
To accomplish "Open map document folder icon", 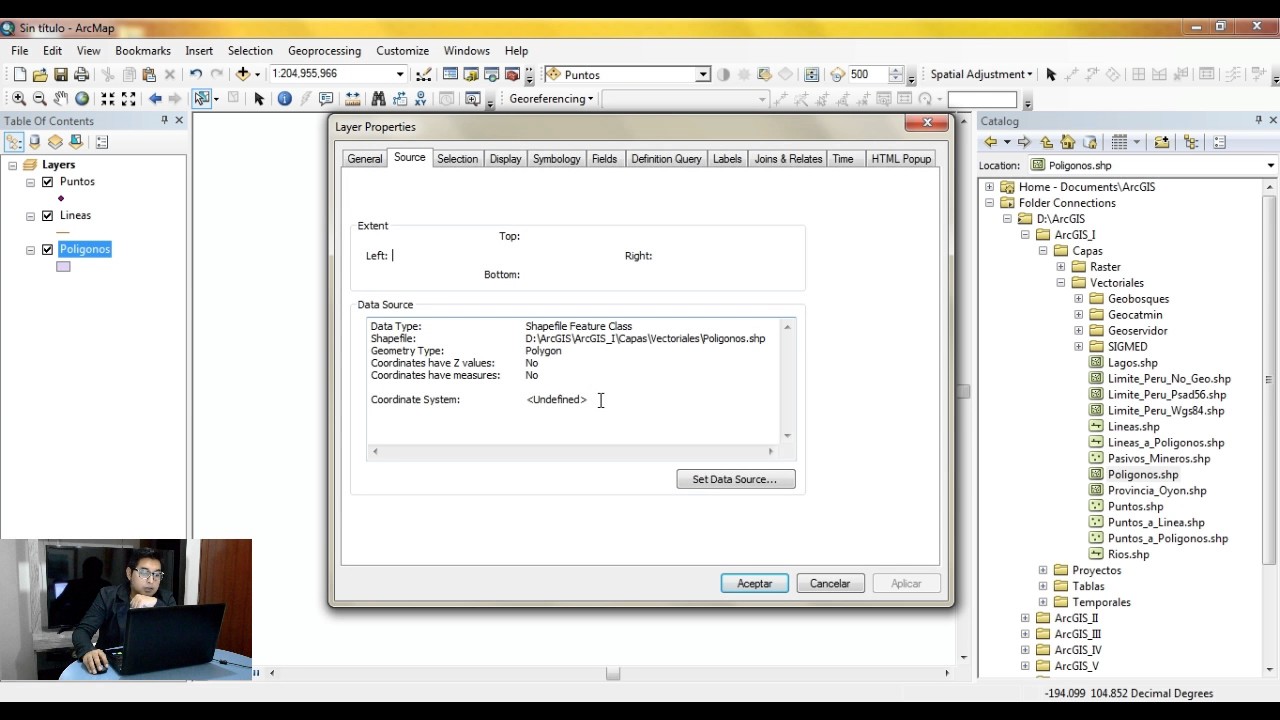I will 40,74.
